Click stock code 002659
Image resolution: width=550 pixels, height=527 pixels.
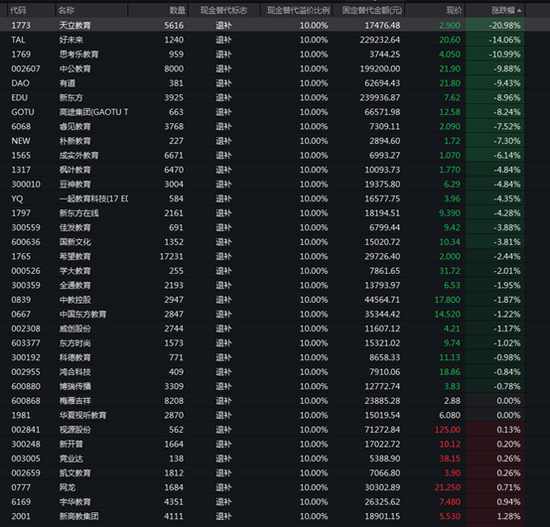[x=26, y=473]
